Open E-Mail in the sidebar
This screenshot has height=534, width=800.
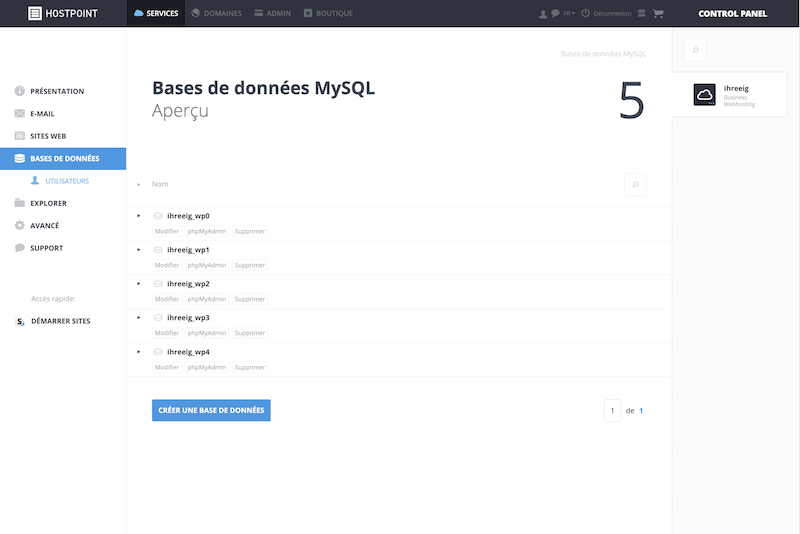pos(42,114)
